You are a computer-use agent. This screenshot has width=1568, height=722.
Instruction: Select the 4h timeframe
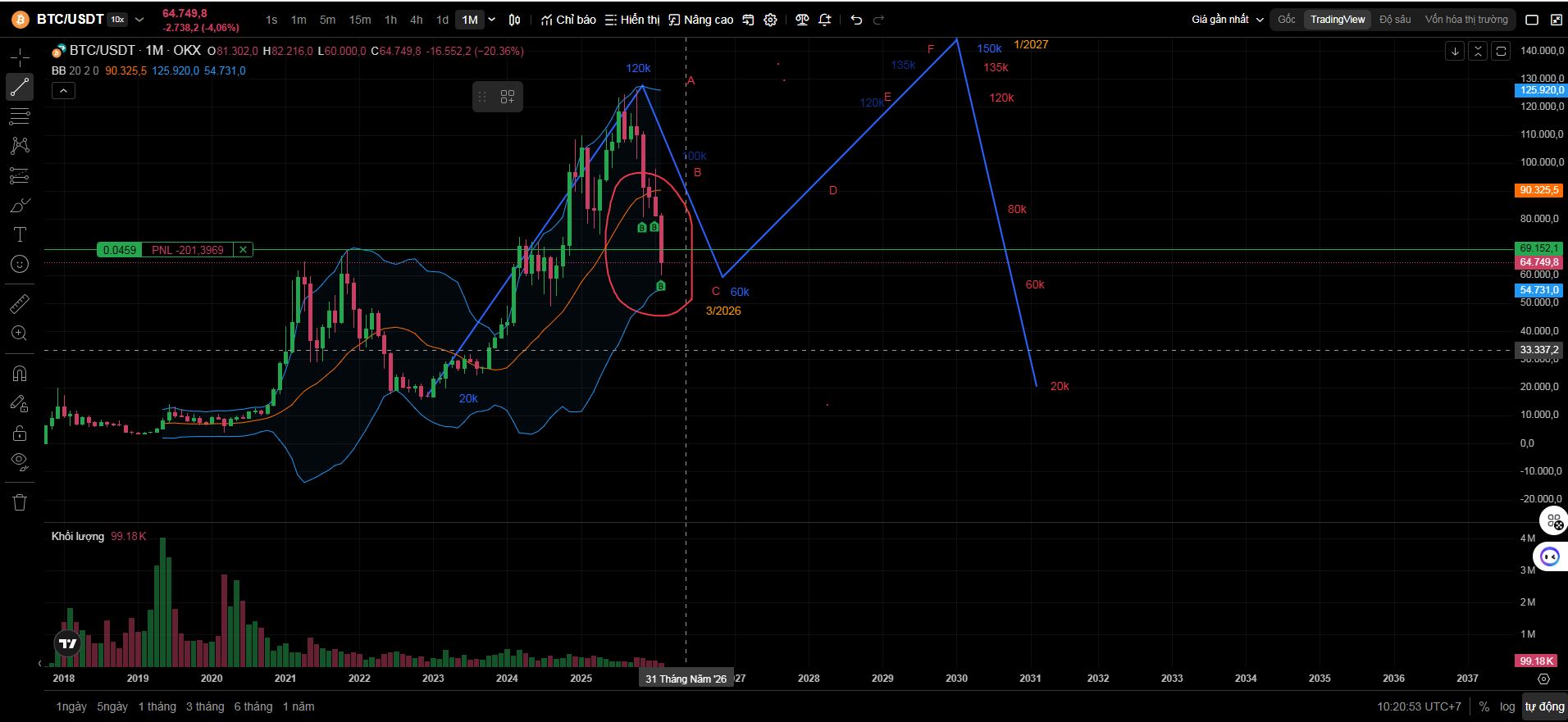417,20
